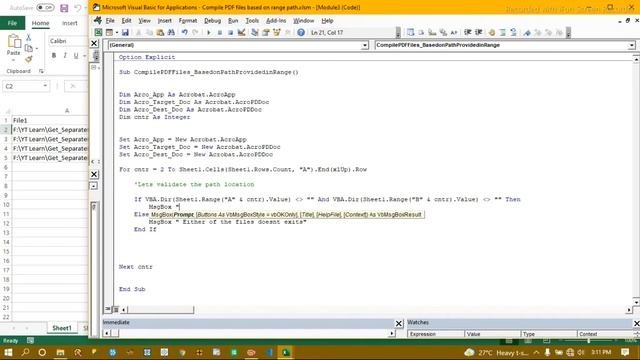Open the VBA Tools menu
640x360 pixels.
[252, 20]
